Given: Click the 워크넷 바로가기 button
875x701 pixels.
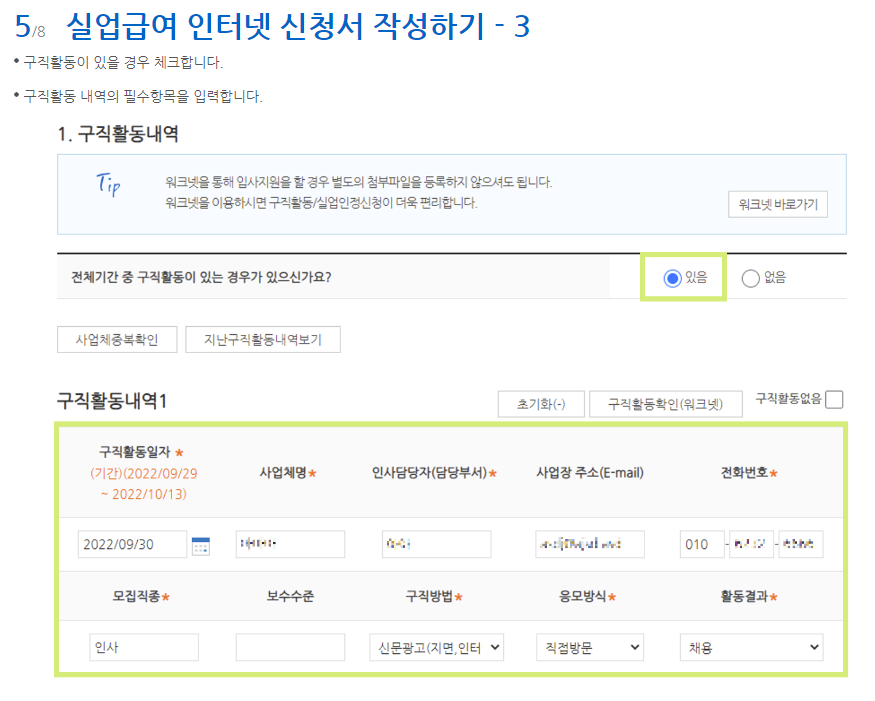Looking at the screenshot, I should pos(778,204).
